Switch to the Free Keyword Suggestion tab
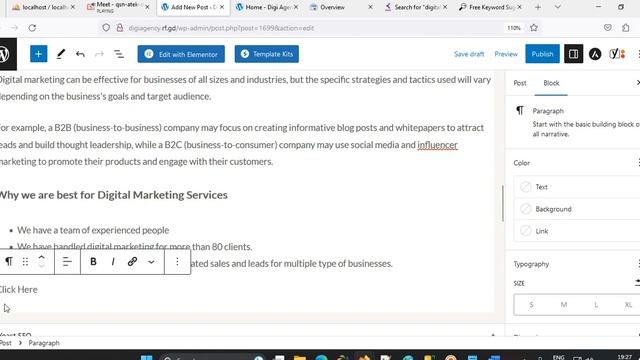The width and height of the screenshot is (640, 360). (x=490, y=7)
